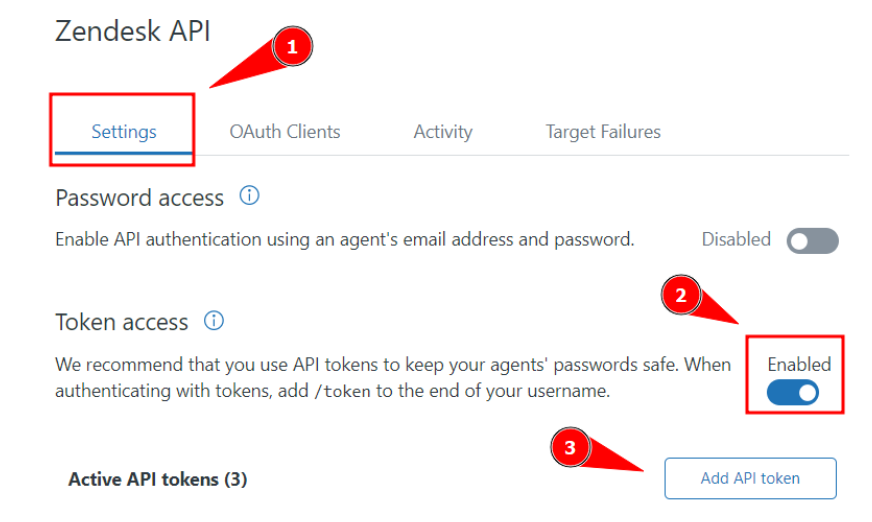Click the /token code text

pyautogui.click(x=345, y=391)
